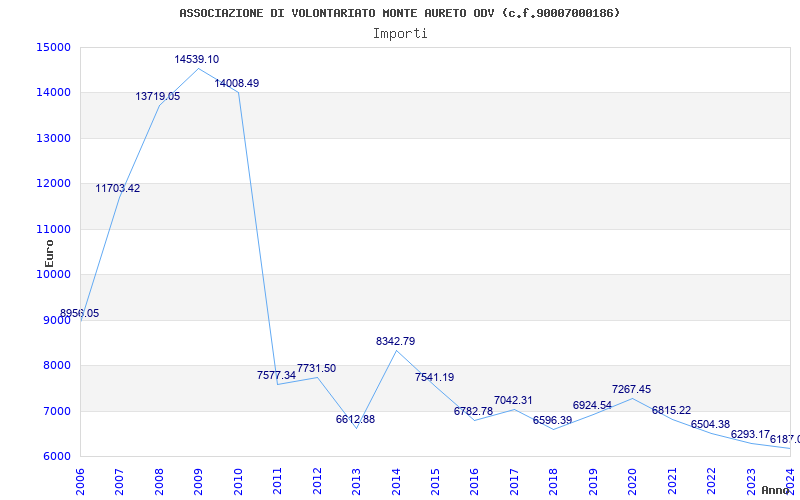Click the 2023 year label
Viewport: 800px width, 500px height.
coord(751,482)
